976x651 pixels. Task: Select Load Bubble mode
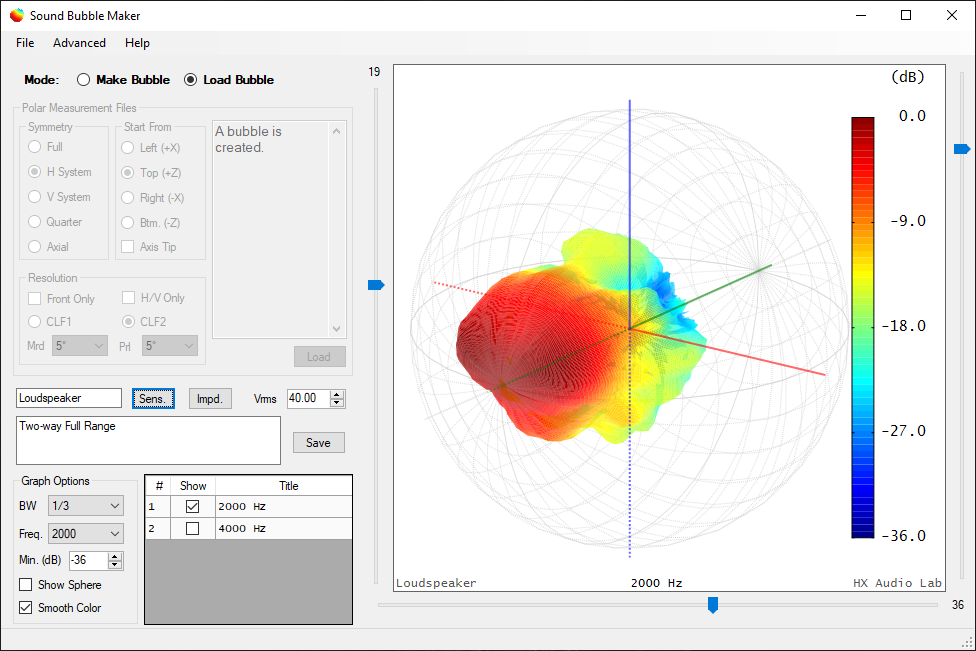[x=229, y=80]
